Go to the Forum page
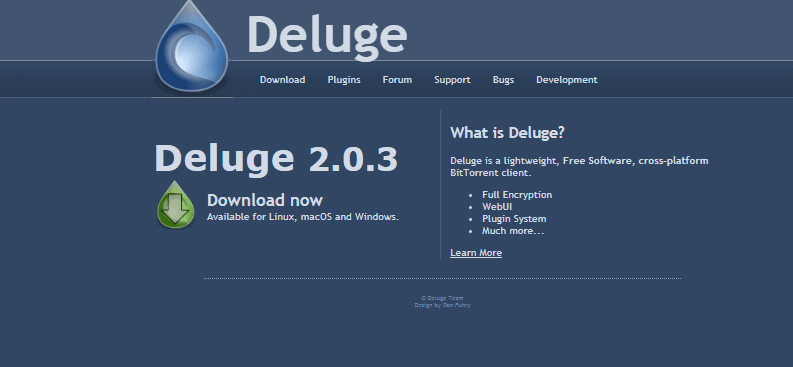The height and width of the screenshot is (367, 793). pos(397,80)
